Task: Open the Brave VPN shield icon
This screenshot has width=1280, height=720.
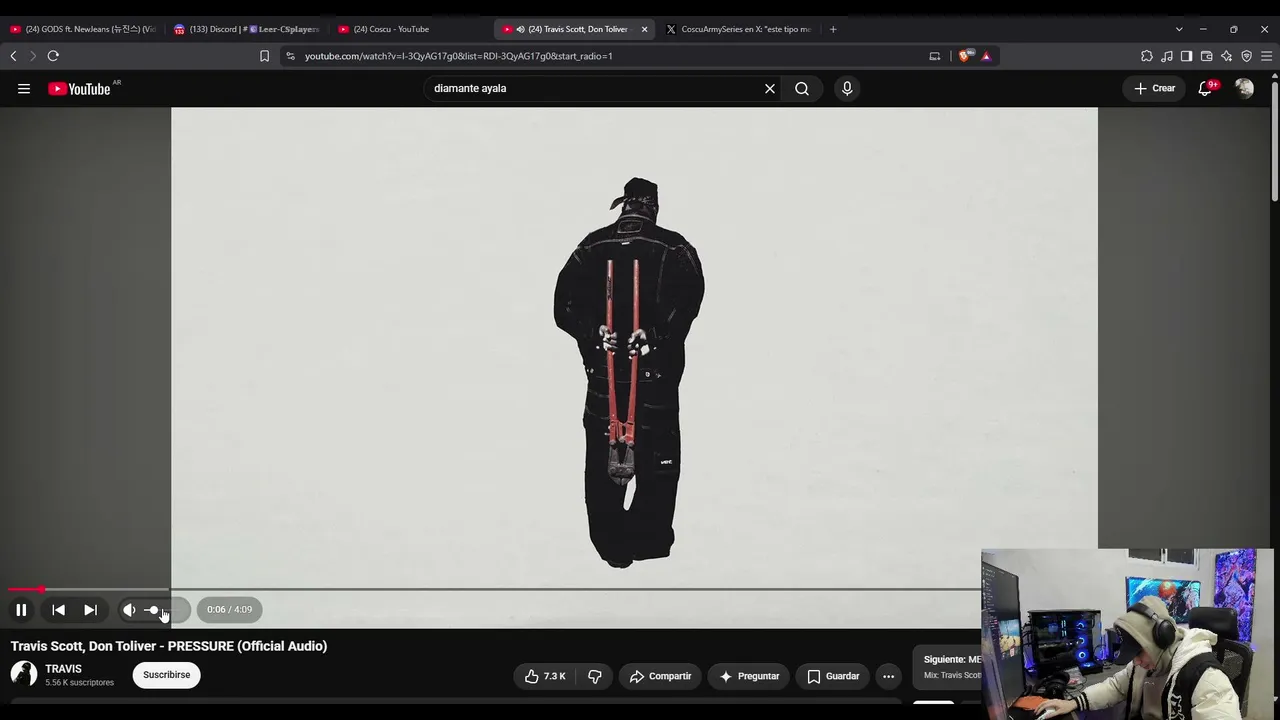Action: (x=1247, y=56)
